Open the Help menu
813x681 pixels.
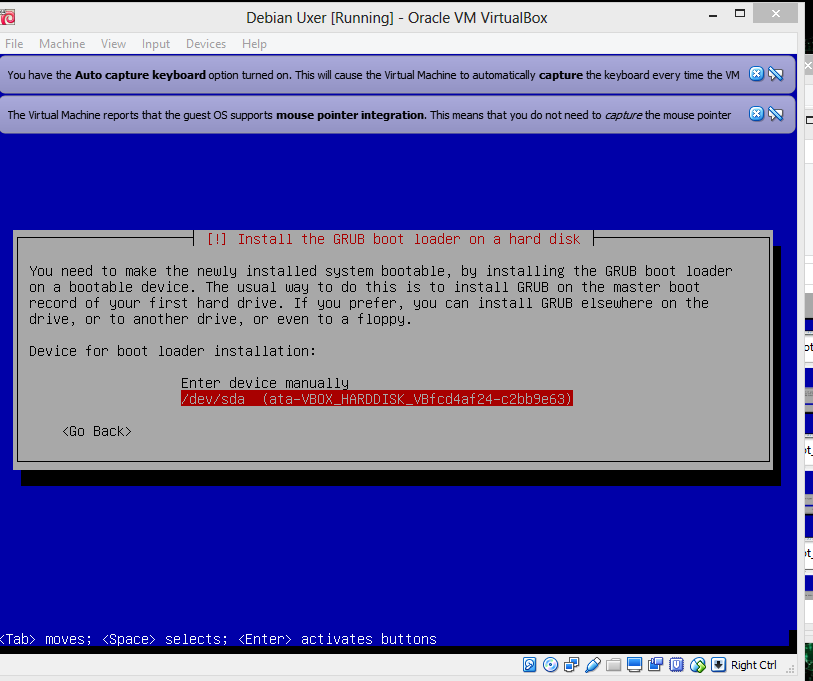255,44
